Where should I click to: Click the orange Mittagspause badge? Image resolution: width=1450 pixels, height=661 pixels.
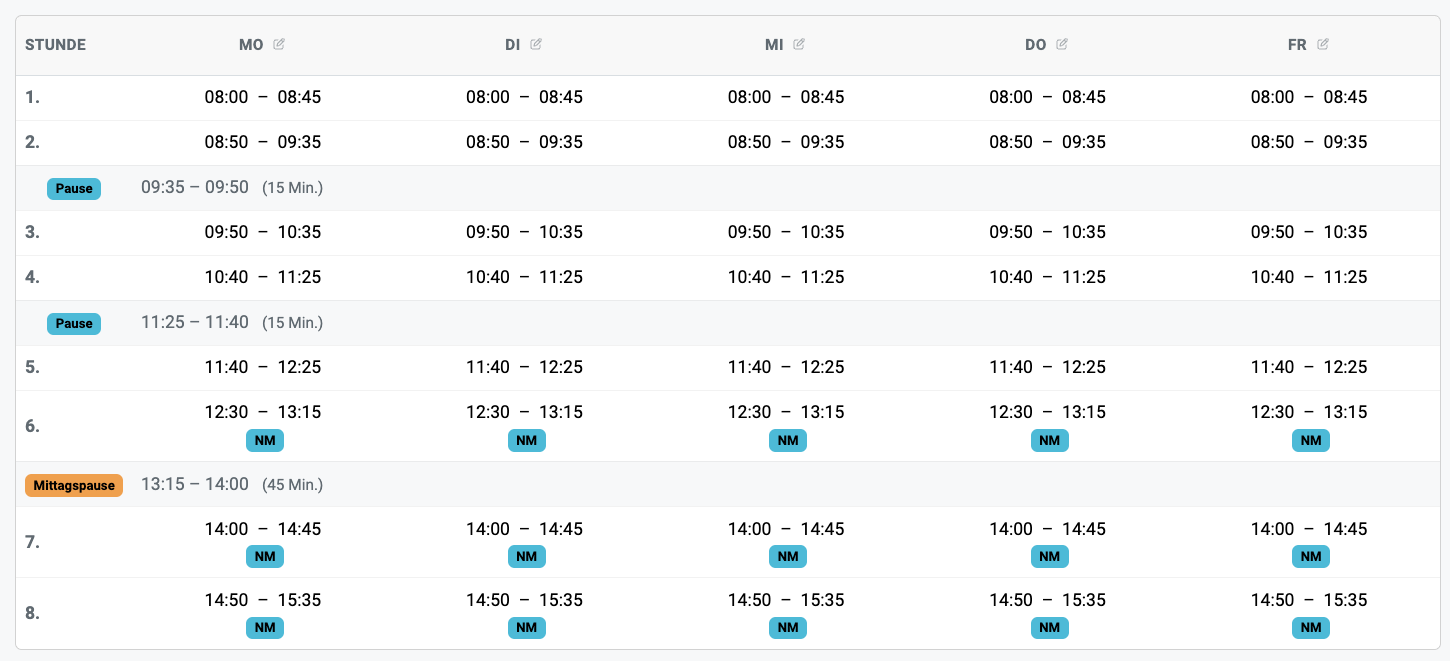click(74, 485)
